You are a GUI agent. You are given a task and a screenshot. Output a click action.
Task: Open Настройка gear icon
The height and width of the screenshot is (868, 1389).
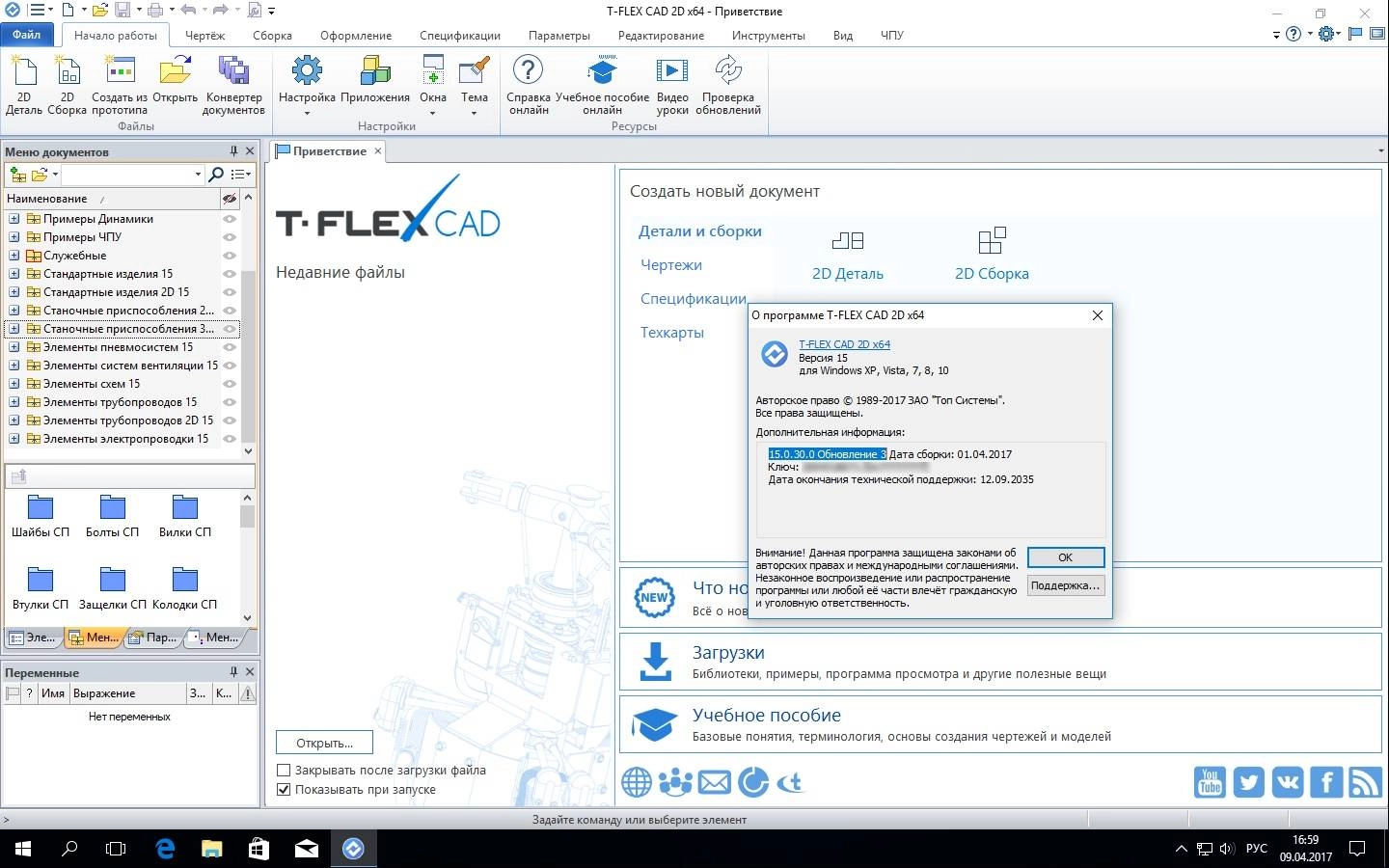307,72
